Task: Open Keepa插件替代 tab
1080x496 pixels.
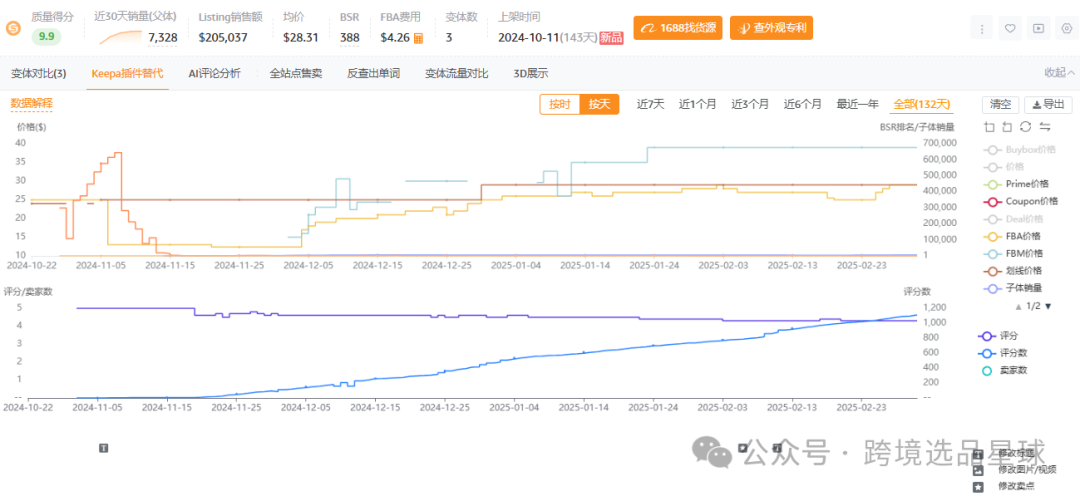Action: [x=127, y=73]
